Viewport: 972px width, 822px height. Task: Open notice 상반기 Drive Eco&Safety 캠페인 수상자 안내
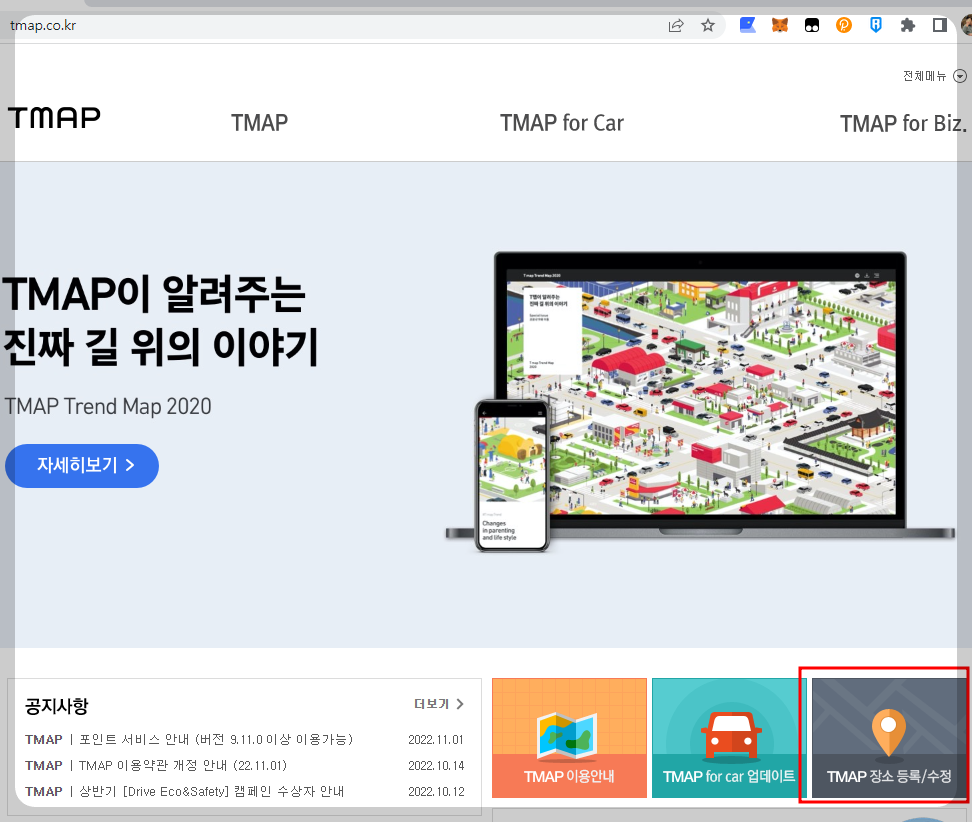click(211, 792)
